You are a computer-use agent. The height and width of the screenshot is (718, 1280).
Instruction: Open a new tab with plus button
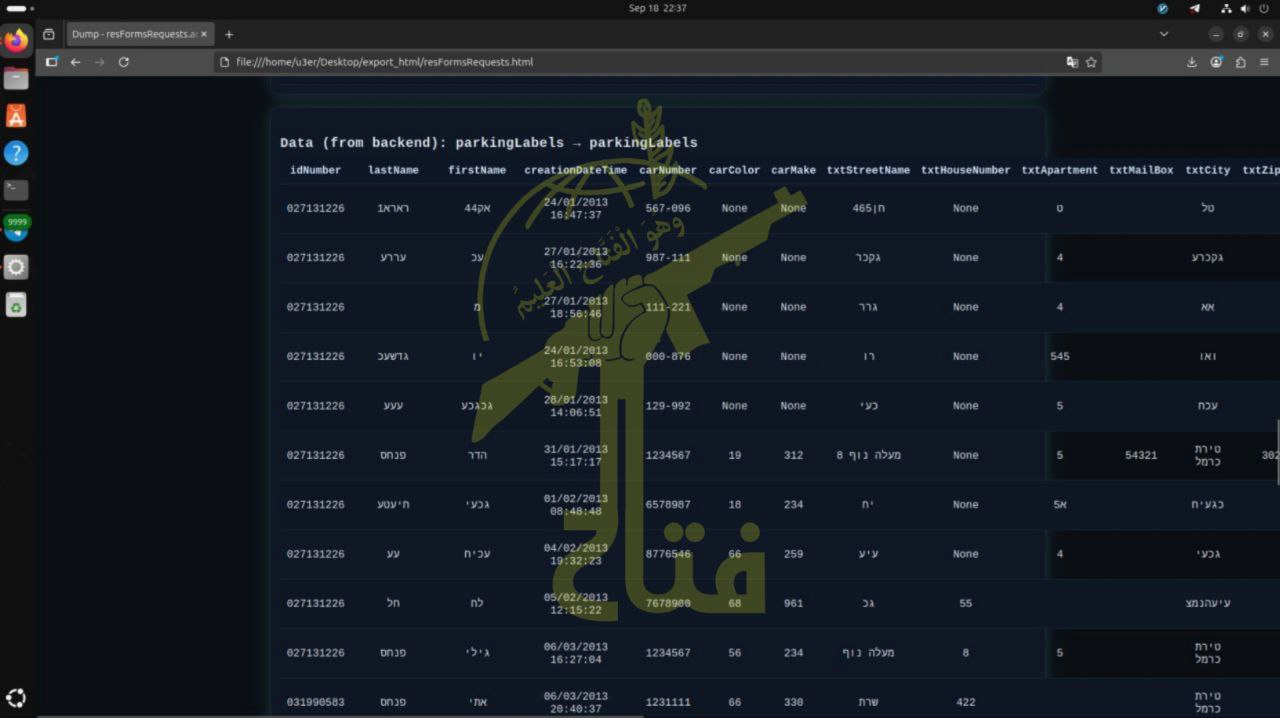(x=229, y=34)
